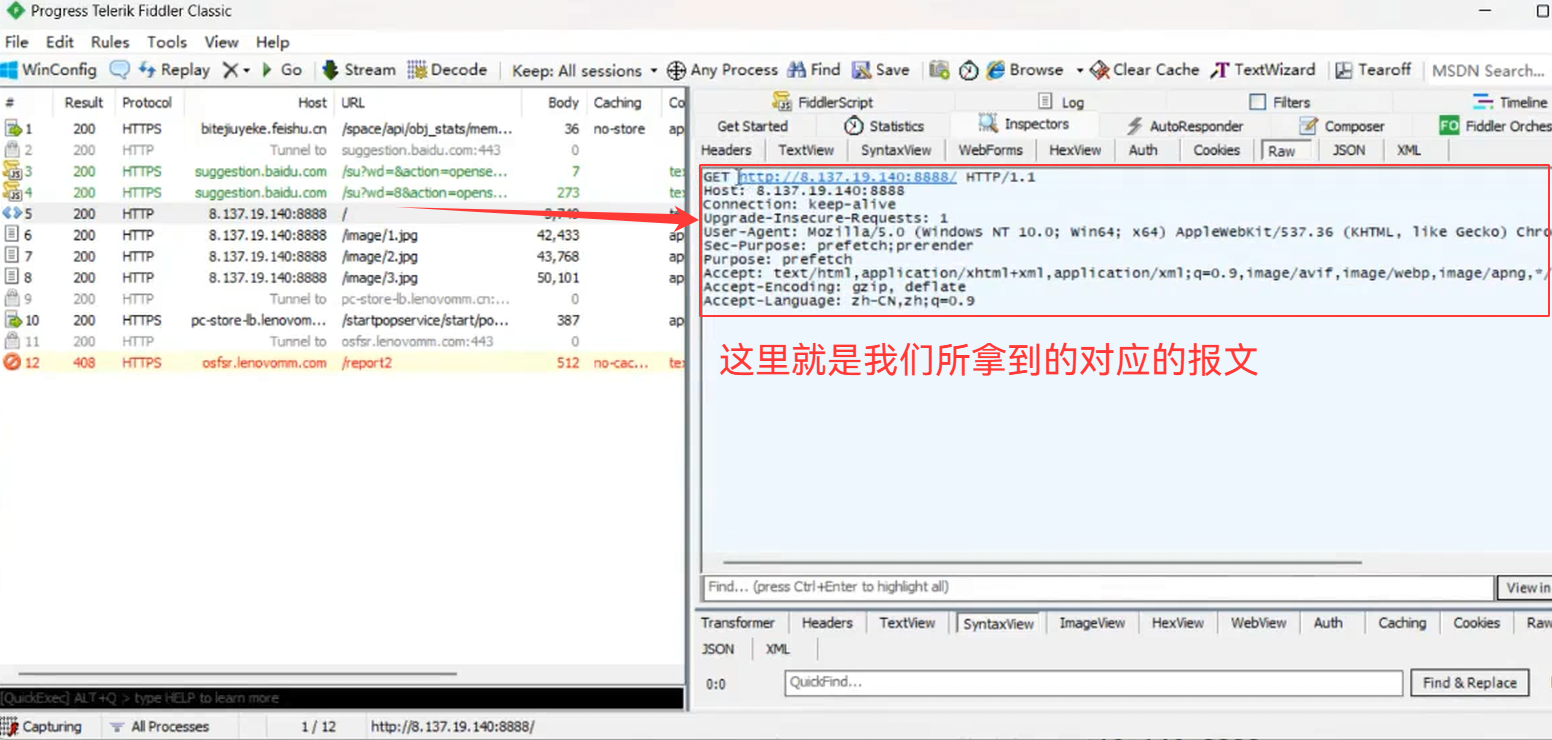Click the Remove sessions X icon
1552x740 pixels.
pyautogui.click(x=230, y=70)
